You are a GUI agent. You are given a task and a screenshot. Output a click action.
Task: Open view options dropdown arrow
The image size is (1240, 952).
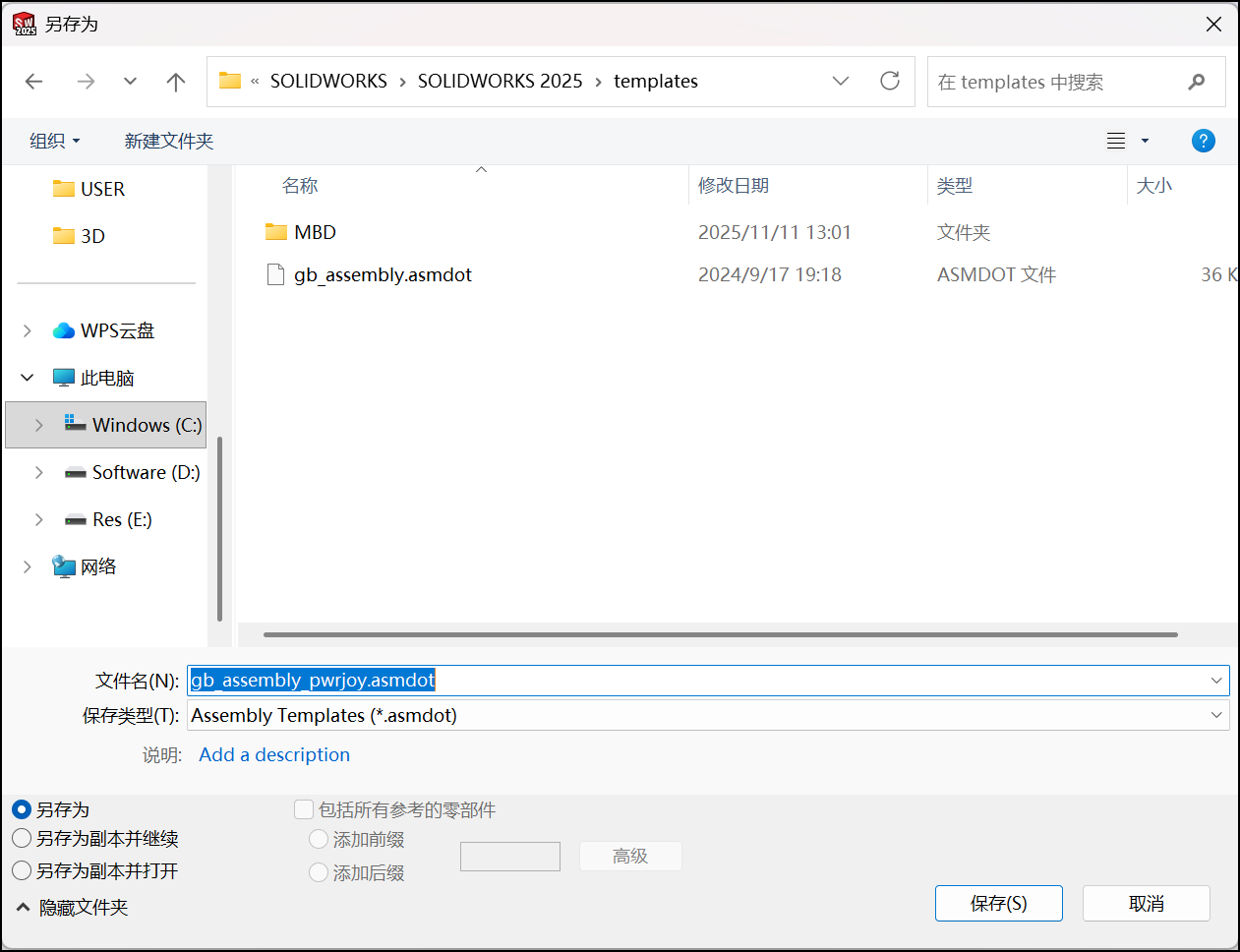[x=1145, y=141]
